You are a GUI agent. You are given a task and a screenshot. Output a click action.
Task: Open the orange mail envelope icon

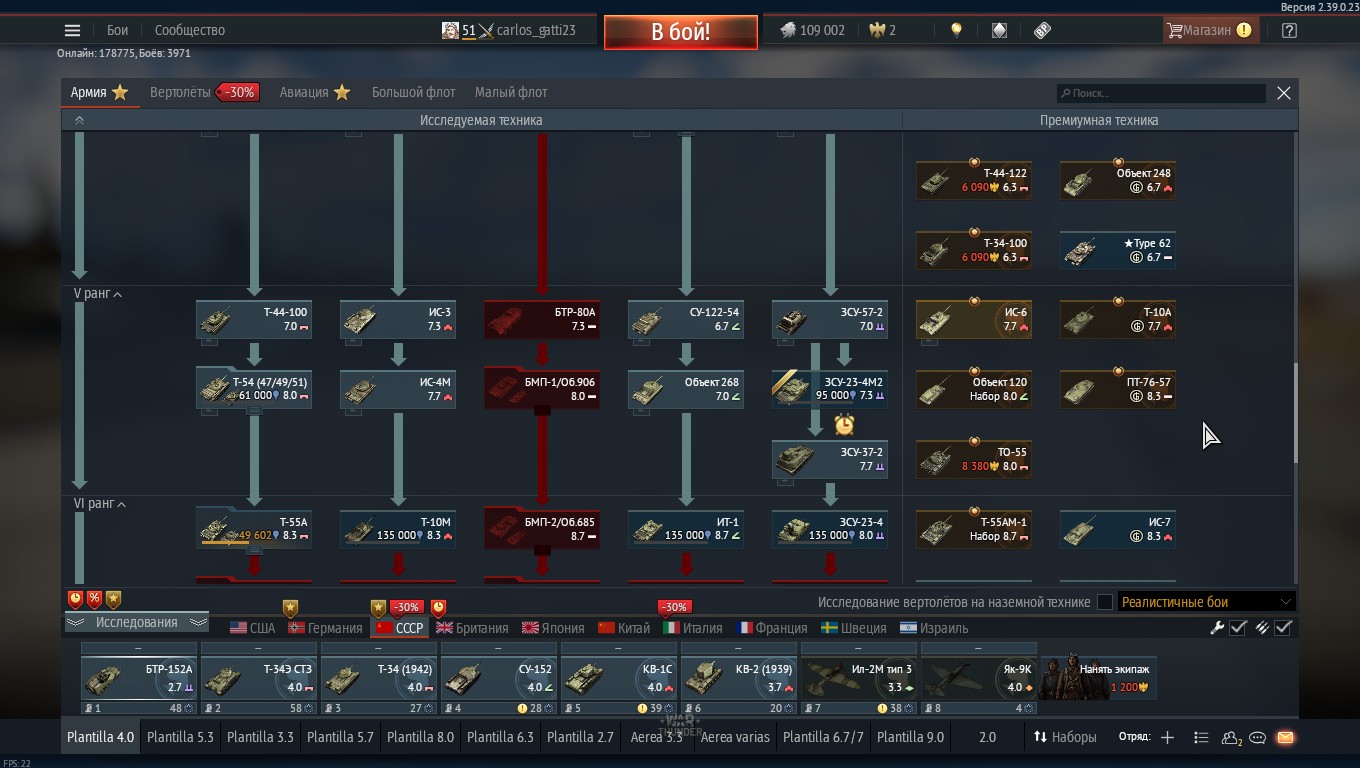click(x=1285, y=737)
